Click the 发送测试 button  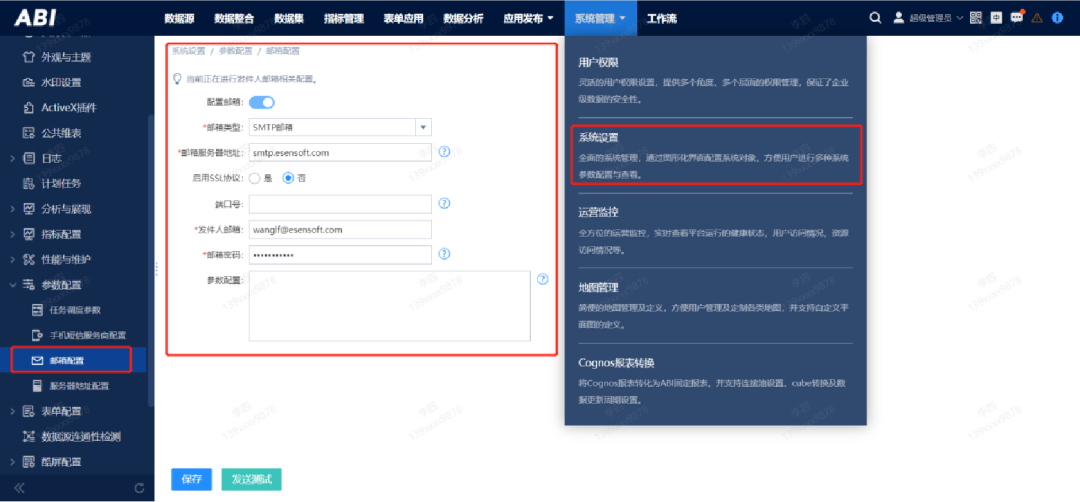coord(251,479)
